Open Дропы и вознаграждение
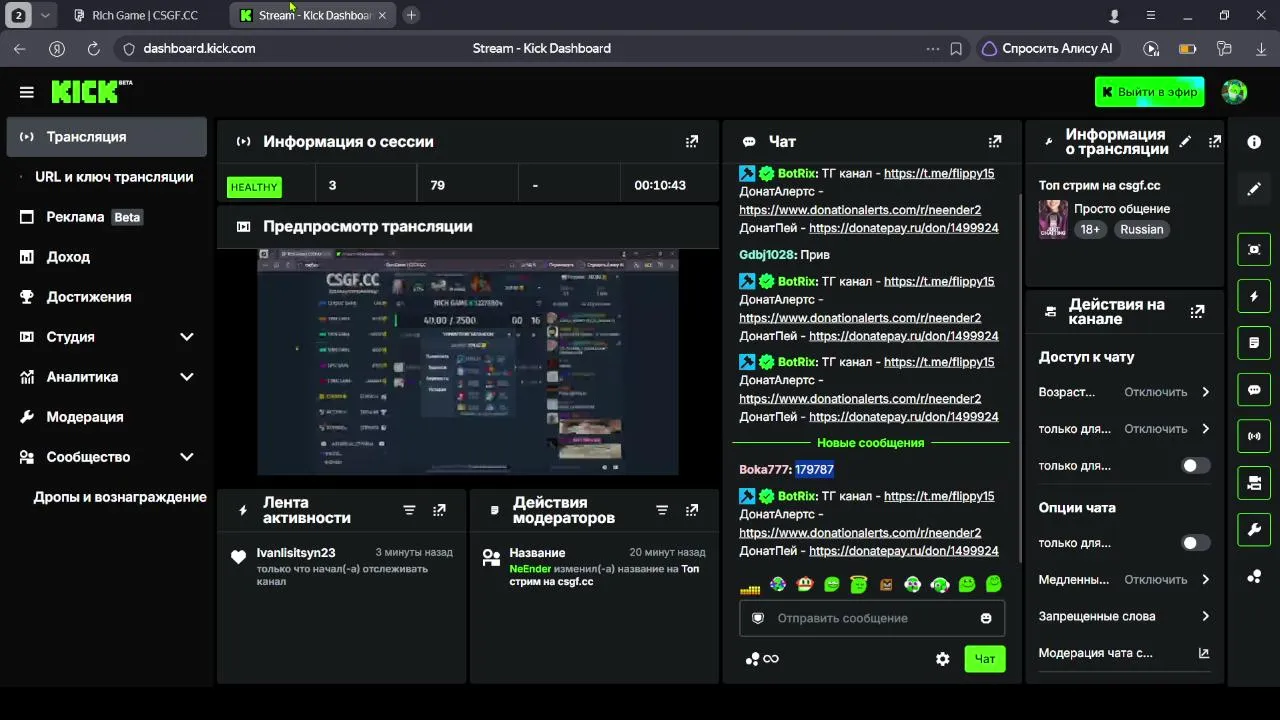Viewport: 1280px width, 720px height. coord(107,497)
